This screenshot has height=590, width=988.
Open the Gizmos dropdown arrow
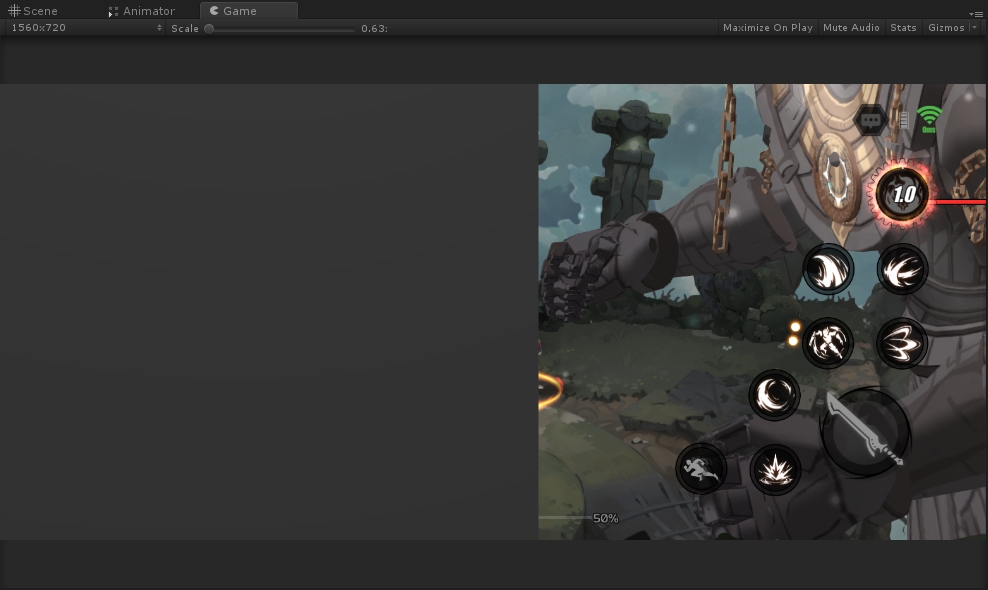pyautogui.click(x=974, y=28)
